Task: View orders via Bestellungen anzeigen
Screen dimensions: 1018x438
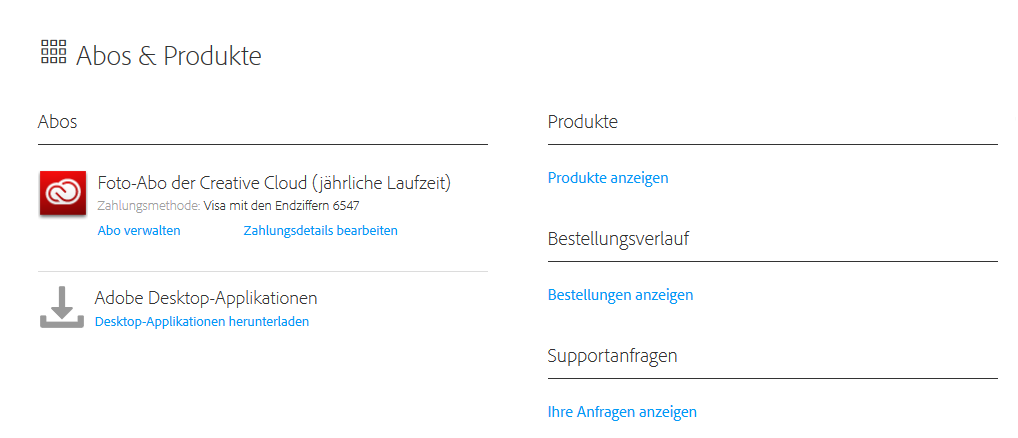Action: click(x=620, y=295)
